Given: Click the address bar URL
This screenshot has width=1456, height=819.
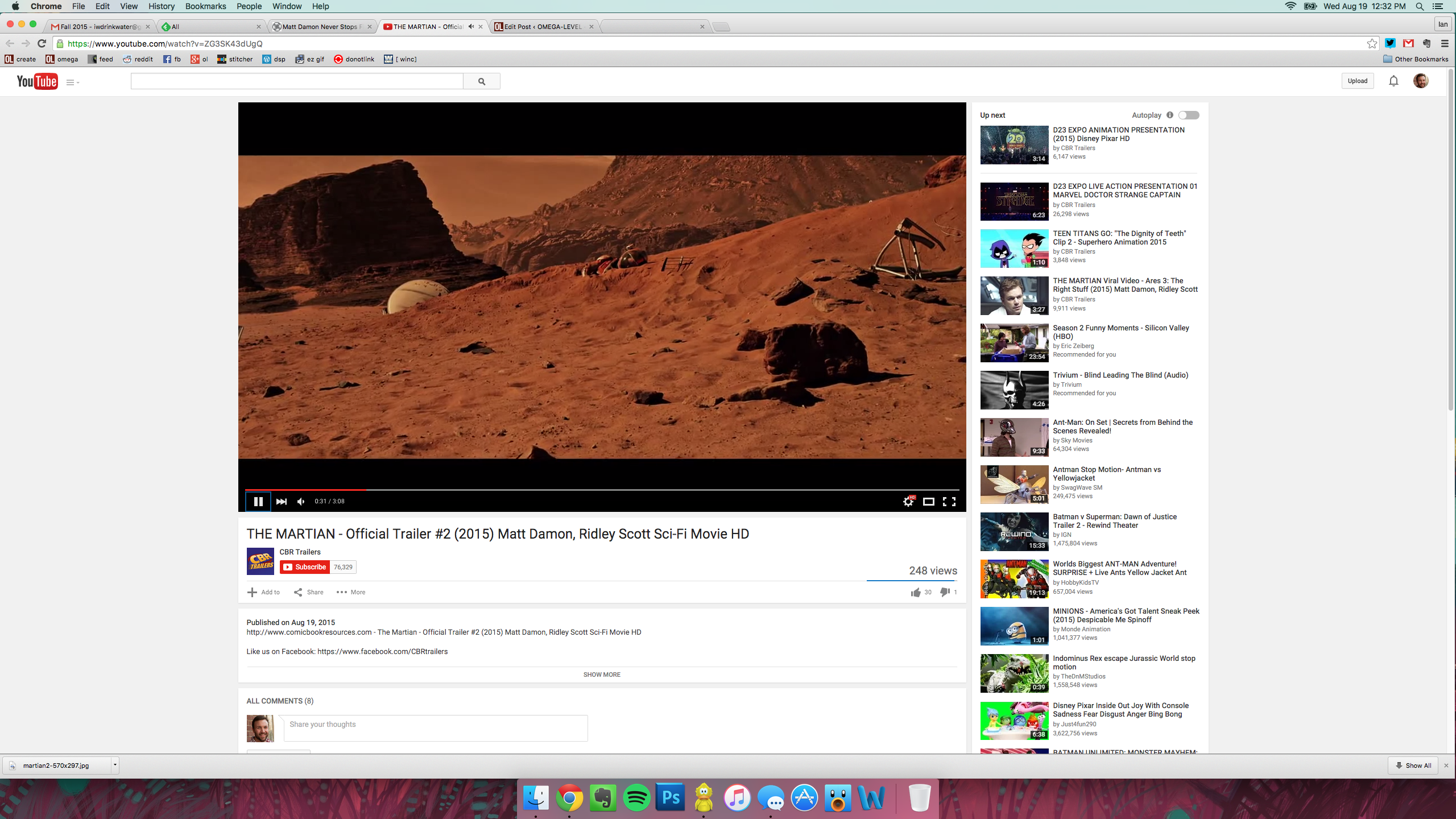Looking at the screenshot, I should (x=165, y=44).
